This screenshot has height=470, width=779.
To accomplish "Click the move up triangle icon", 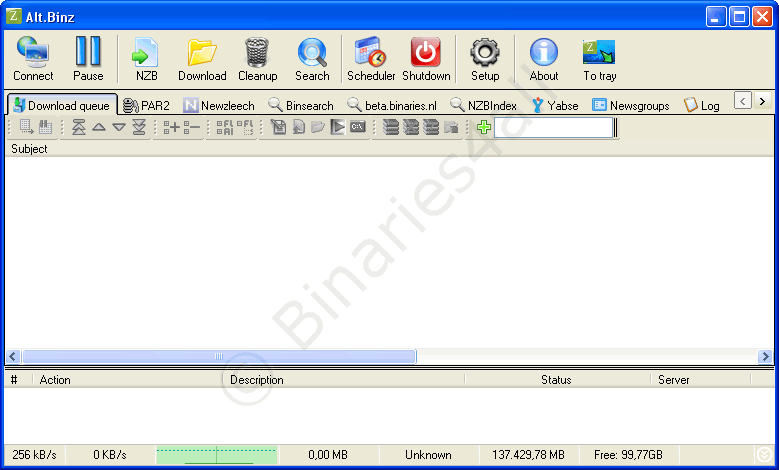I will point(99,127).
